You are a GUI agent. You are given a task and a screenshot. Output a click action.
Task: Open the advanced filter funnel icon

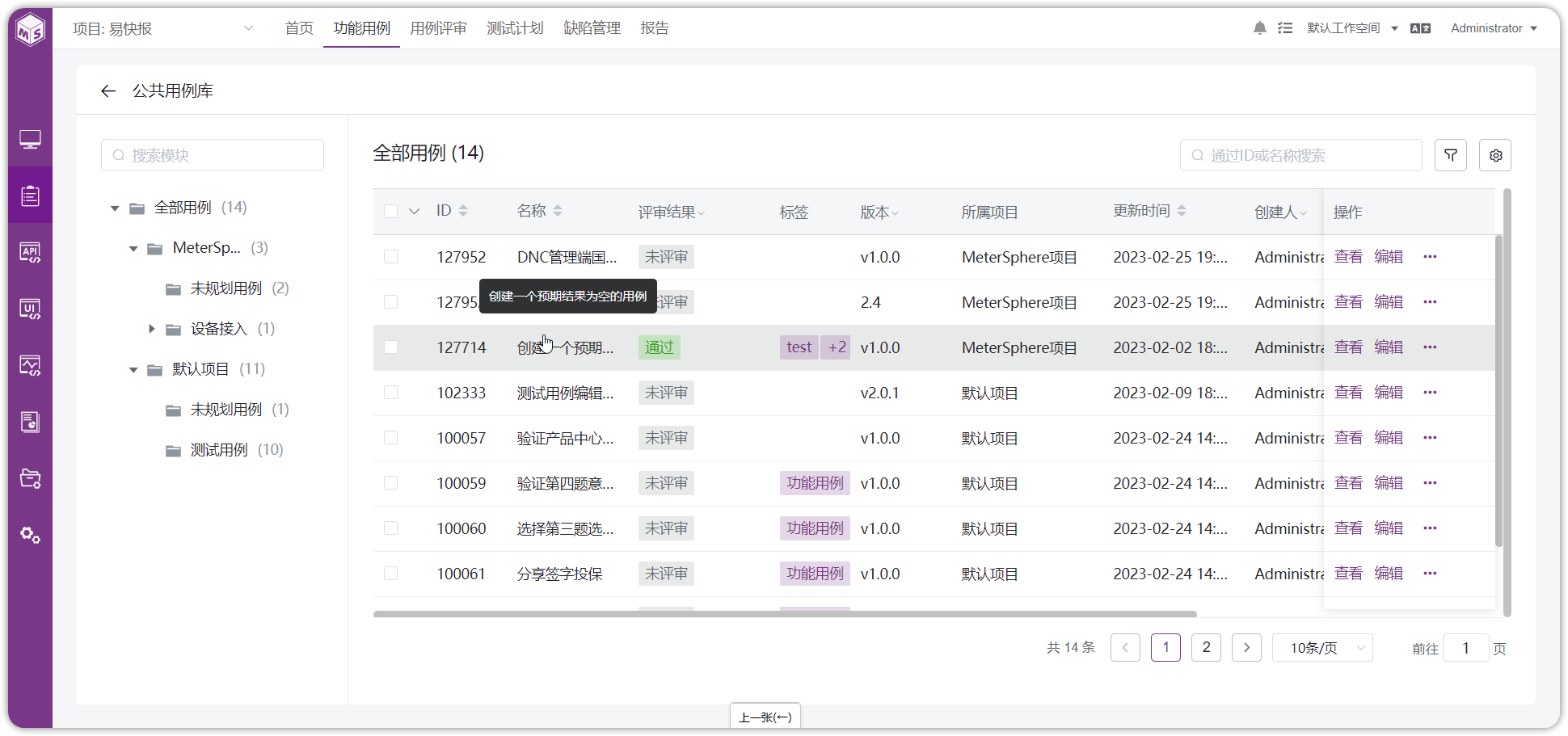tap(1451, 155)
